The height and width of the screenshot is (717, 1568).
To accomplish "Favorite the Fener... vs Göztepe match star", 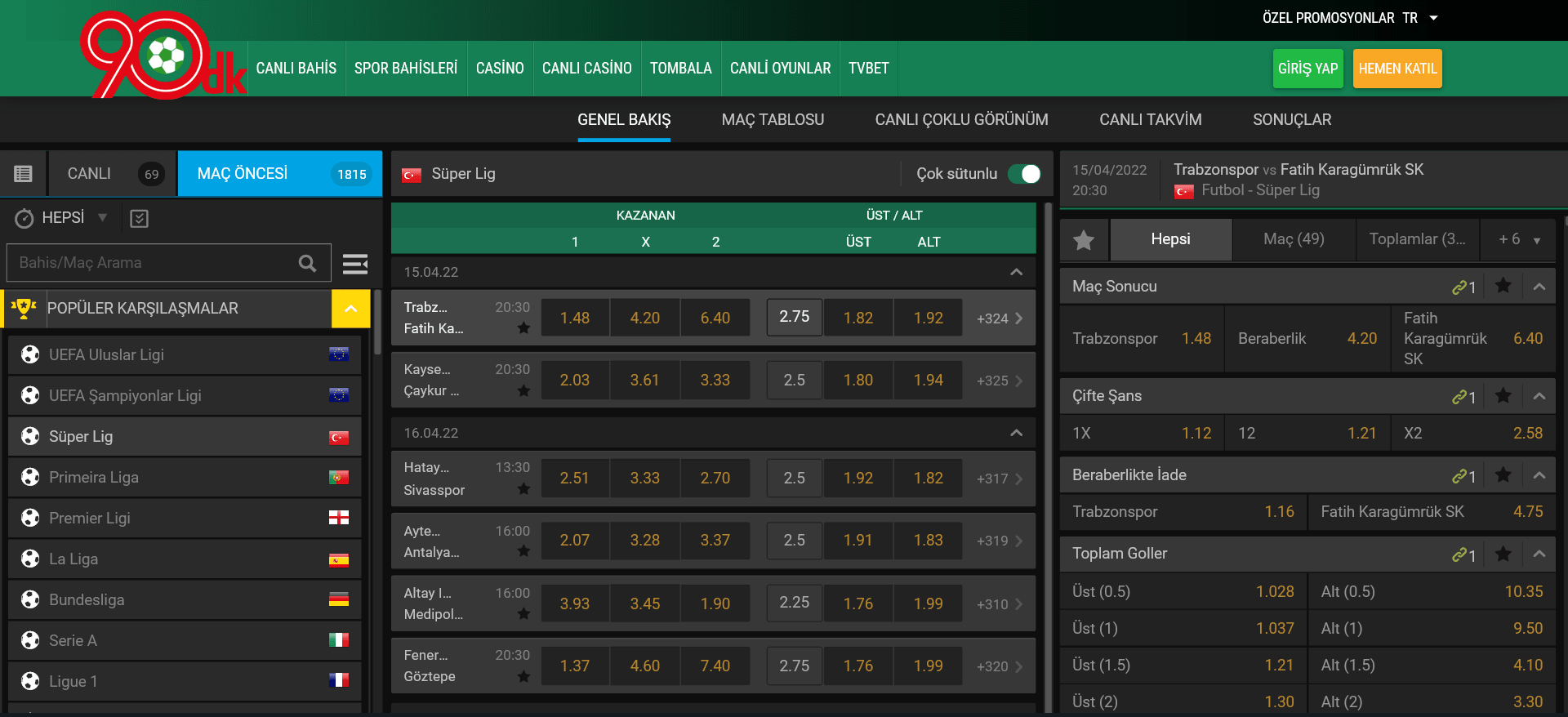I will pyautogui.click(x=523, y=676).
